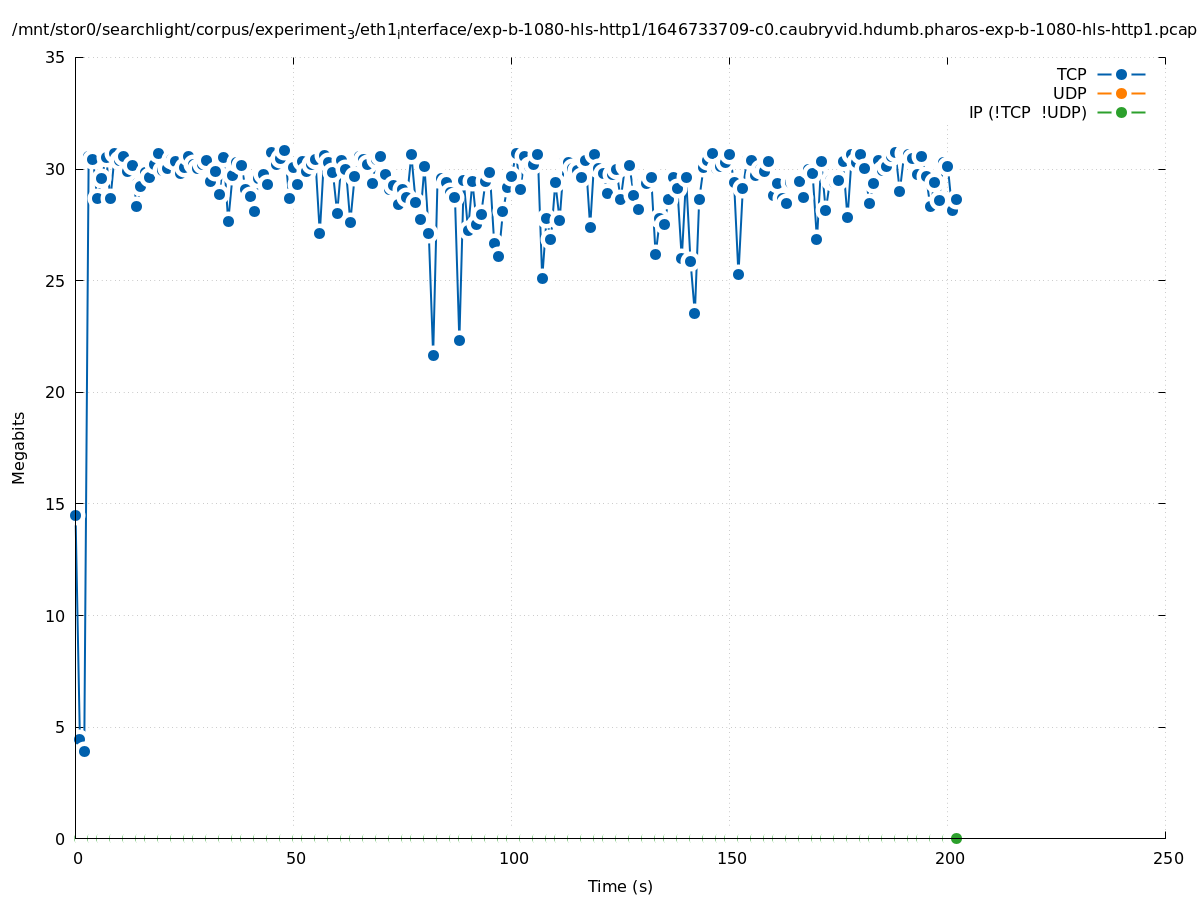Click the Megabits y-axis label
This screenshot has height=900, width=1197.
[19, 447]
